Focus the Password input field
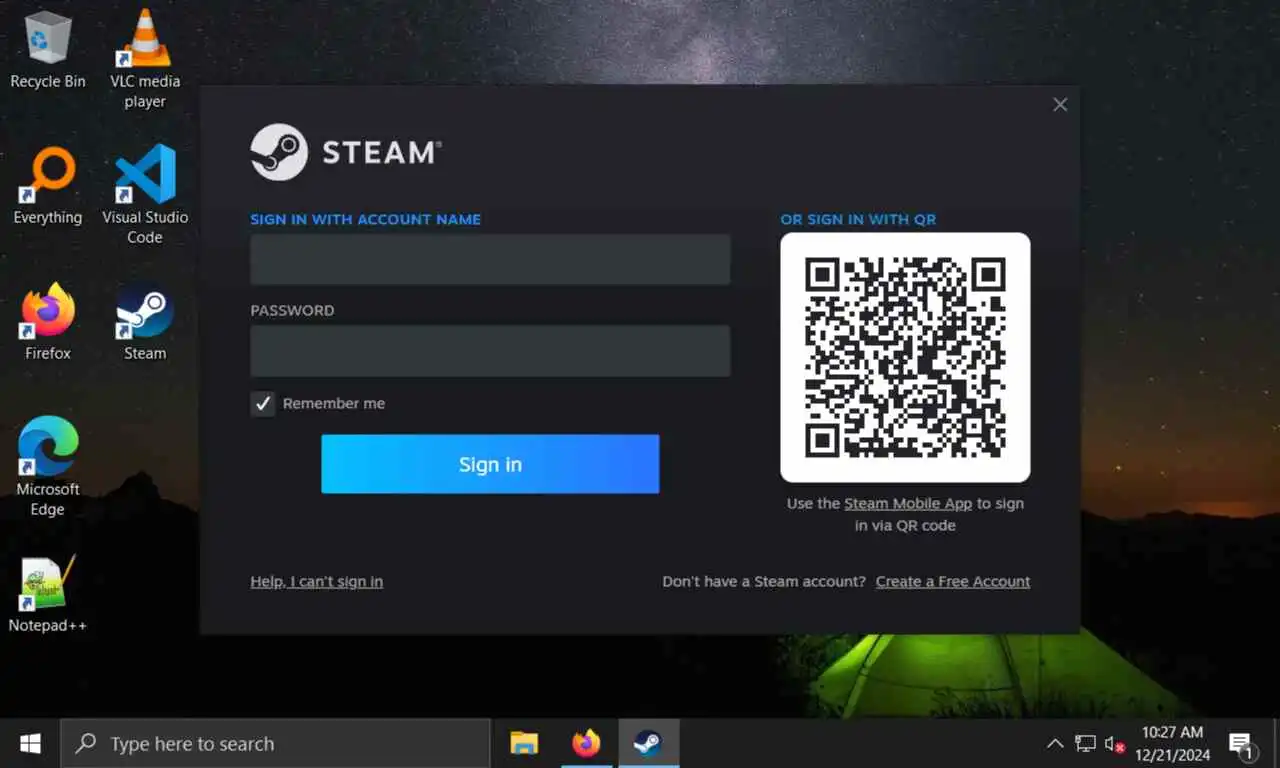Screen dimensions: 1280x768 pos(490,351)
